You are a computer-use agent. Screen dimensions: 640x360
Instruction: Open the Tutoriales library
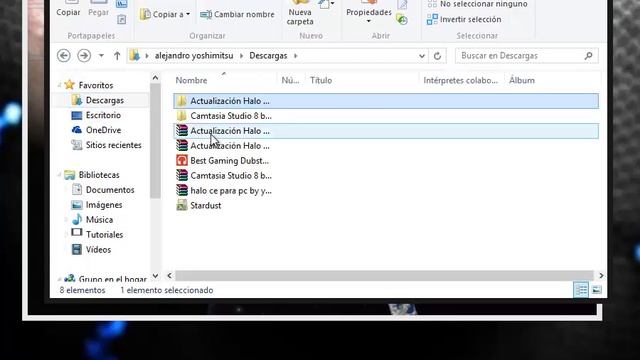pos(104,235)
